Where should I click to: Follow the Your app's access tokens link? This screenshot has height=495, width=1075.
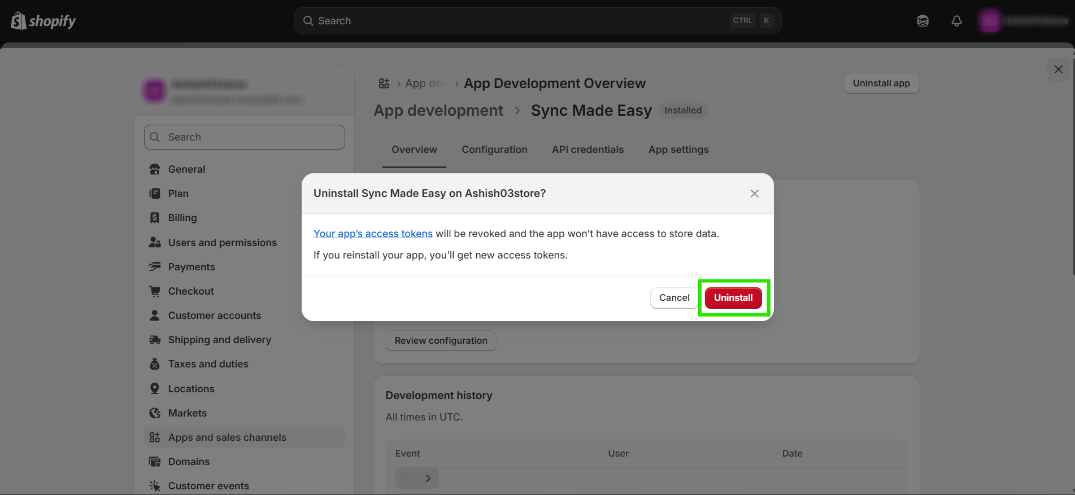pyautogui.click(x=373, y=233)
